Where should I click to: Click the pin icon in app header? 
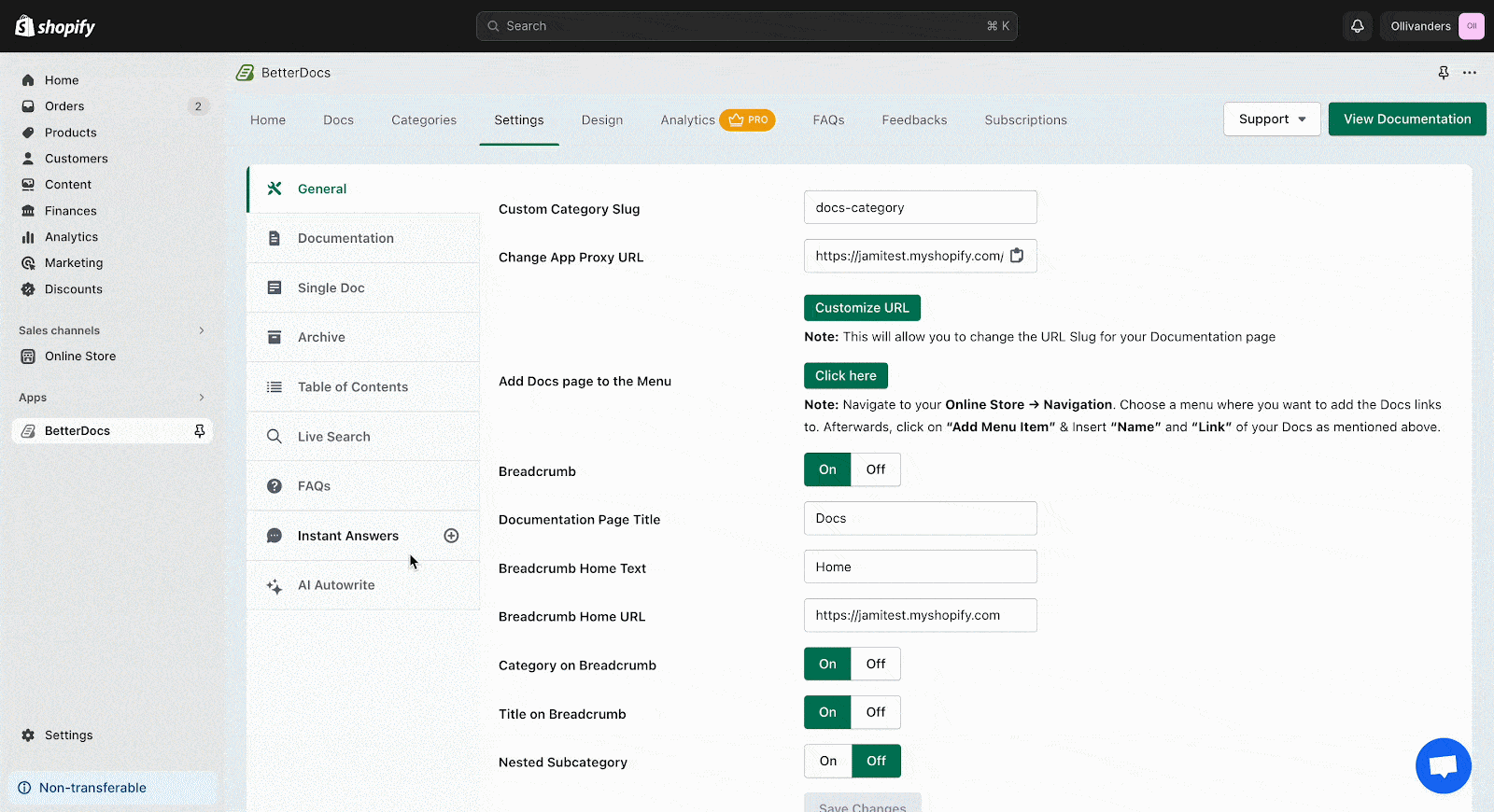[1444, 73]
